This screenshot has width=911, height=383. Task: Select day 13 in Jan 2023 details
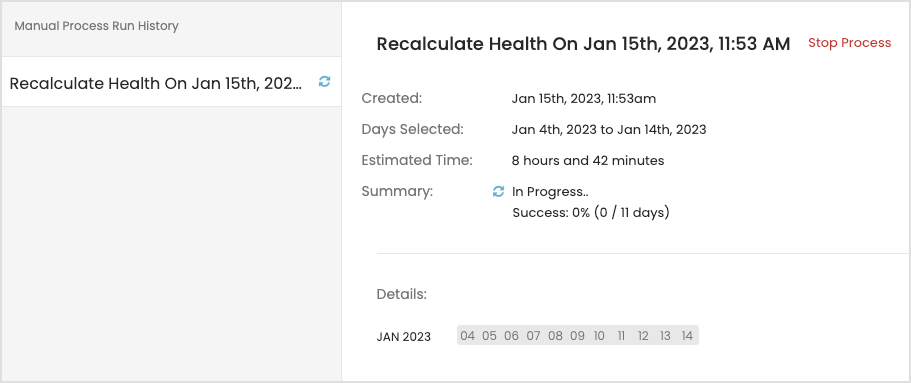[665, 335]
